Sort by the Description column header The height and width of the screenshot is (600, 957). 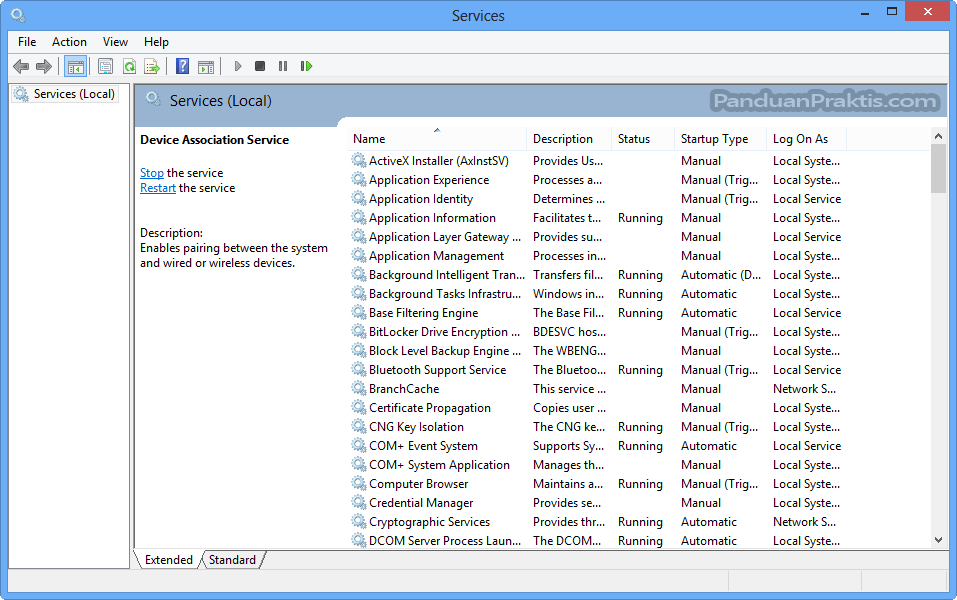tap(569, 139)
